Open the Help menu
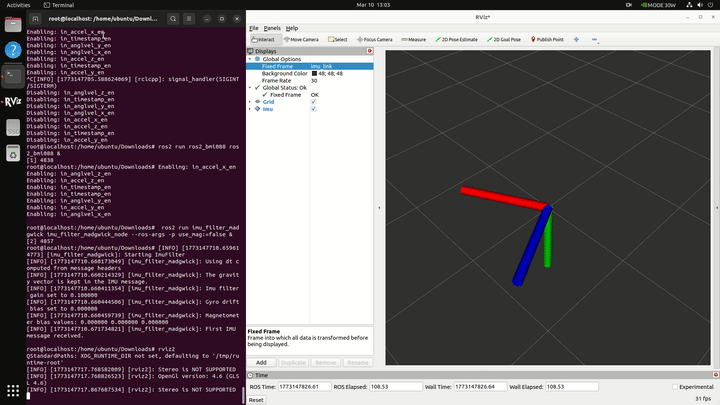 pyautogui.click(x=292, y=28)
